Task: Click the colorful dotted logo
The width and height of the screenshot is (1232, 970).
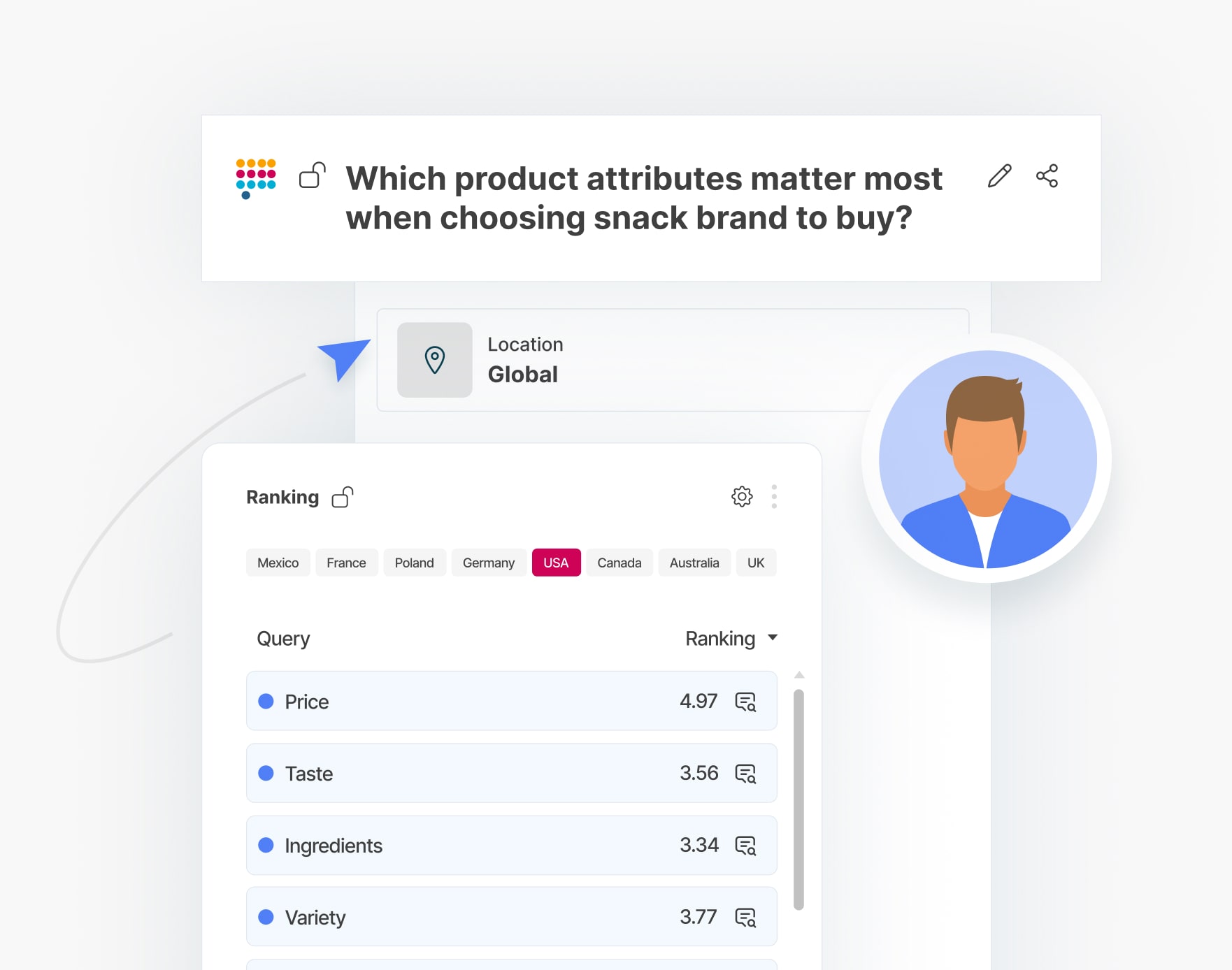Action: (x=256, y=178)
